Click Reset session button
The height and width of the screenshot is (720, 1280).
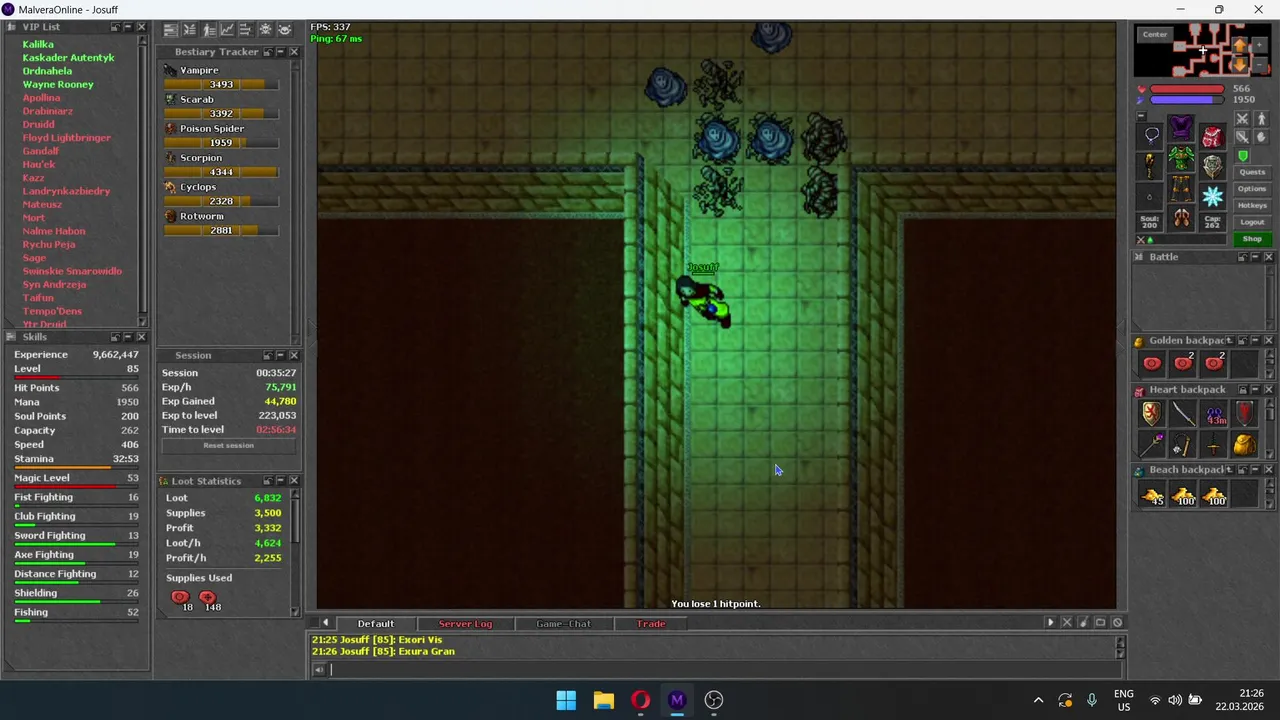coord(228,445)
